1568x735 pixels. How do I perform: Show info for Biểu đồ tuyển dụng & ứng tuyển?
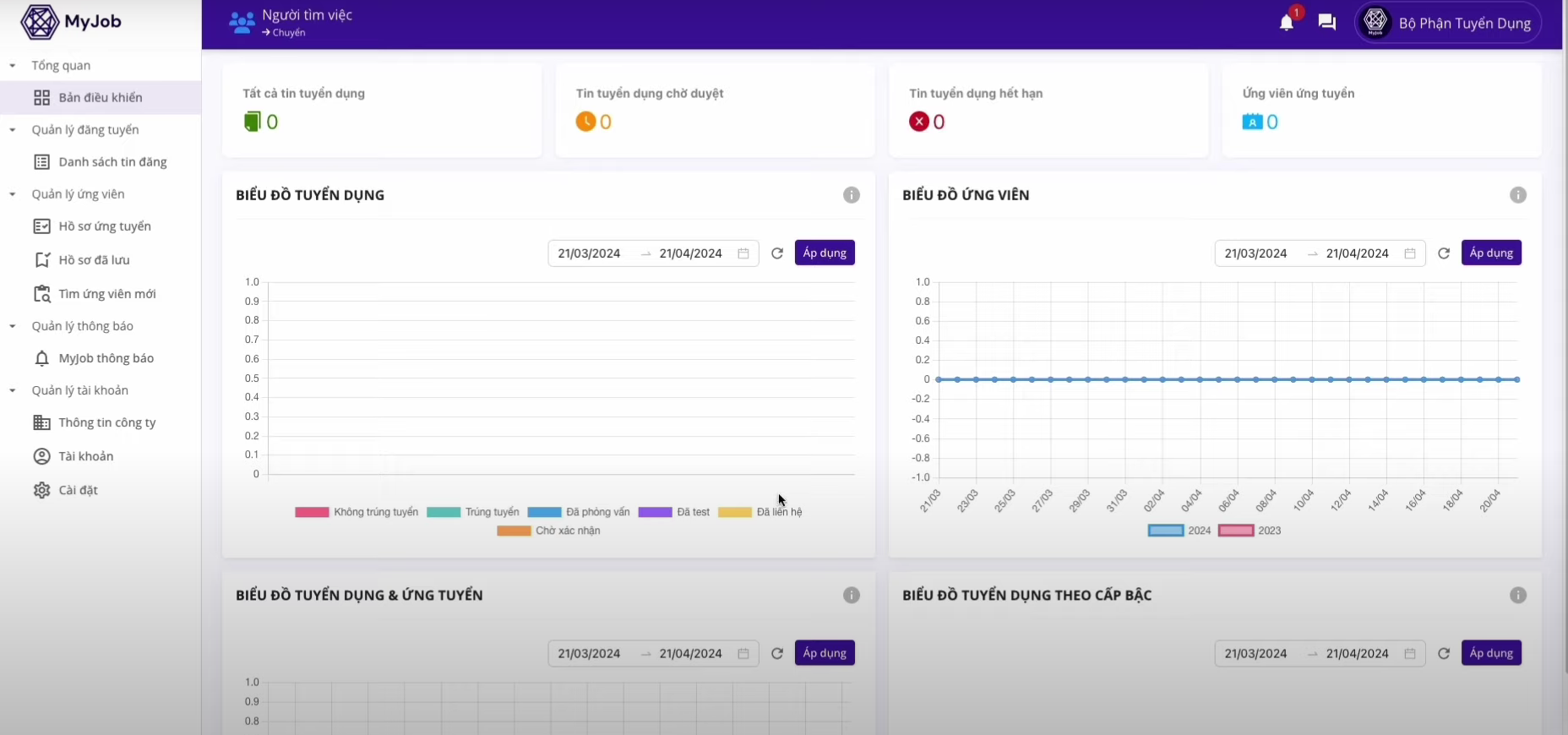point(852,596)
